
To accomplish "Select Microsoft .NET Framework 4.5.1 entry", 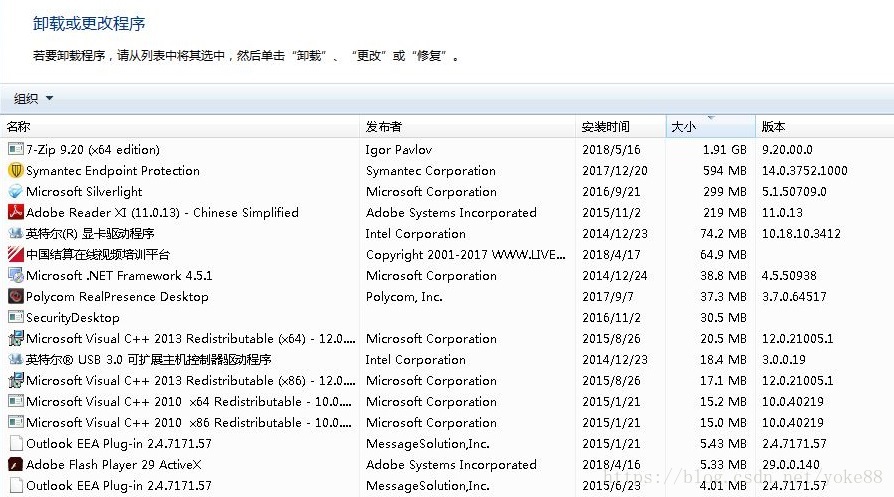I will pyautogui.click(x=119, y=275).
